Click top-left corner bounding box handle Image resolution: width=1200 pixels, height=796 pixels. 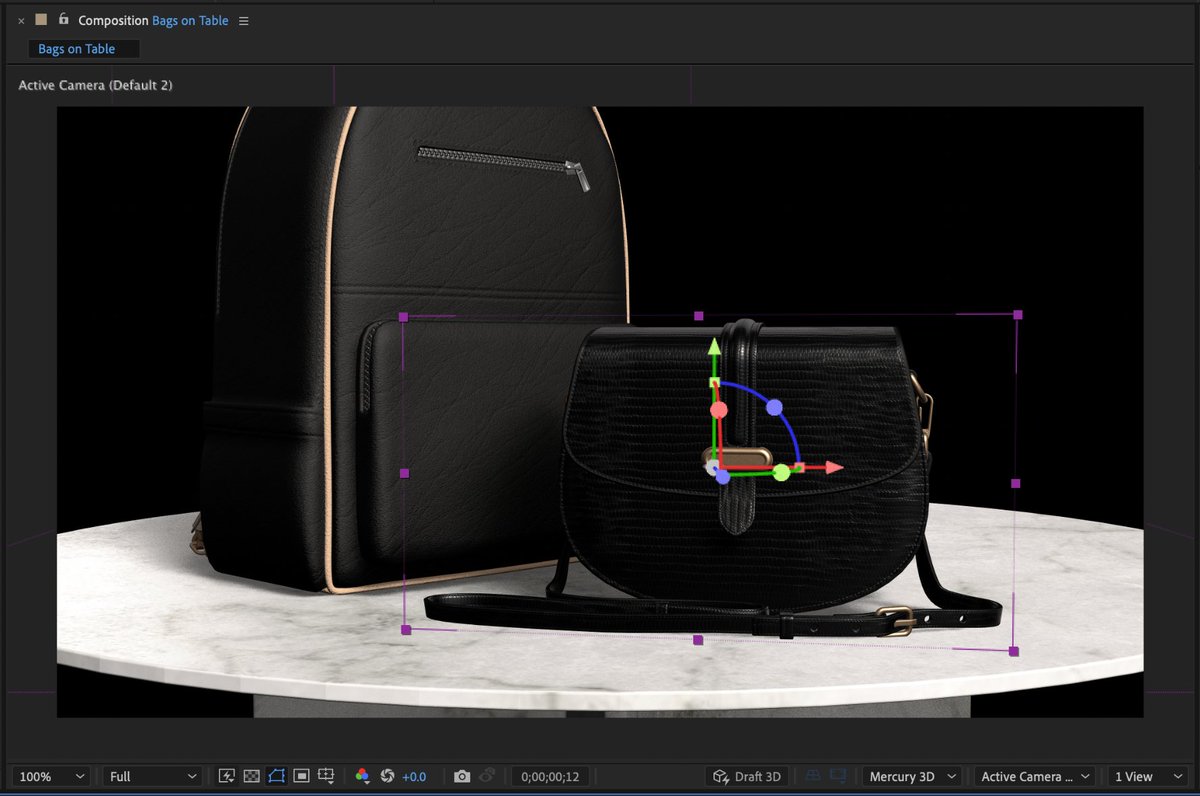404,317
